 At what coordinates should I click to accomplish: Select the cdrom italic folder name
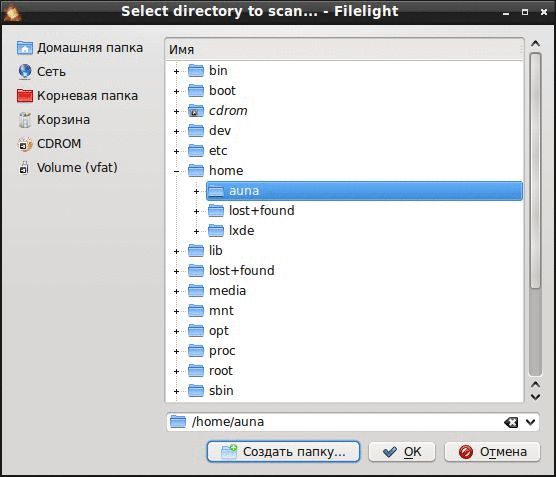[228, 111]
